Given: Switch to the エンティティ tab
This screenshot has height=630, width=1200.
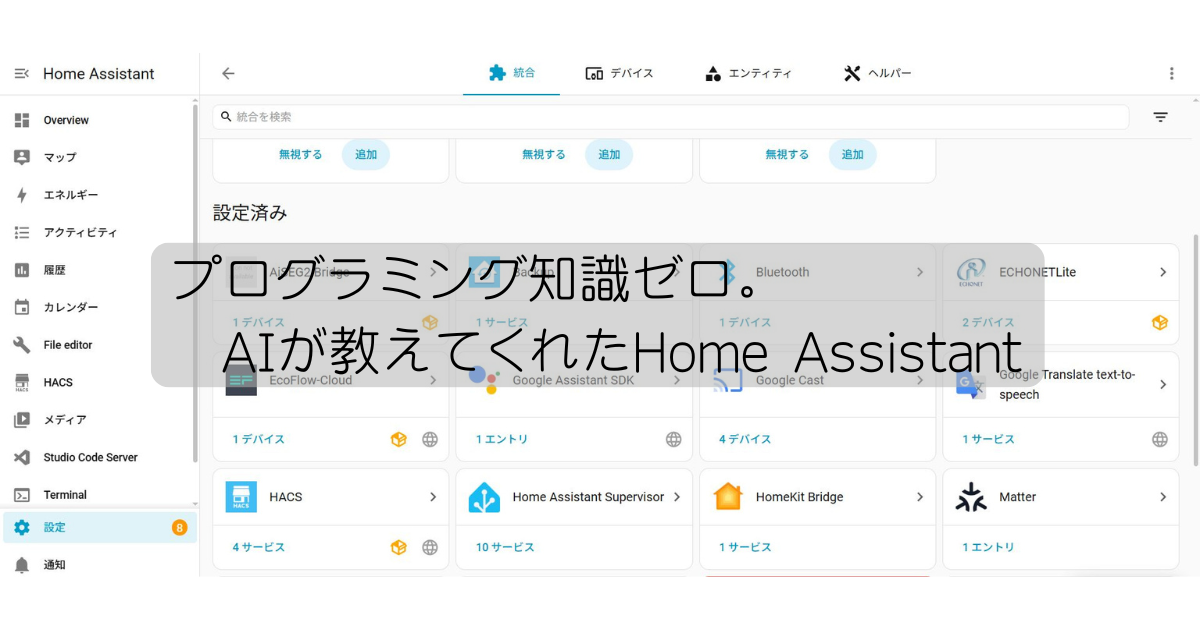Looking at the screenshot, I should tap(749, 73).
